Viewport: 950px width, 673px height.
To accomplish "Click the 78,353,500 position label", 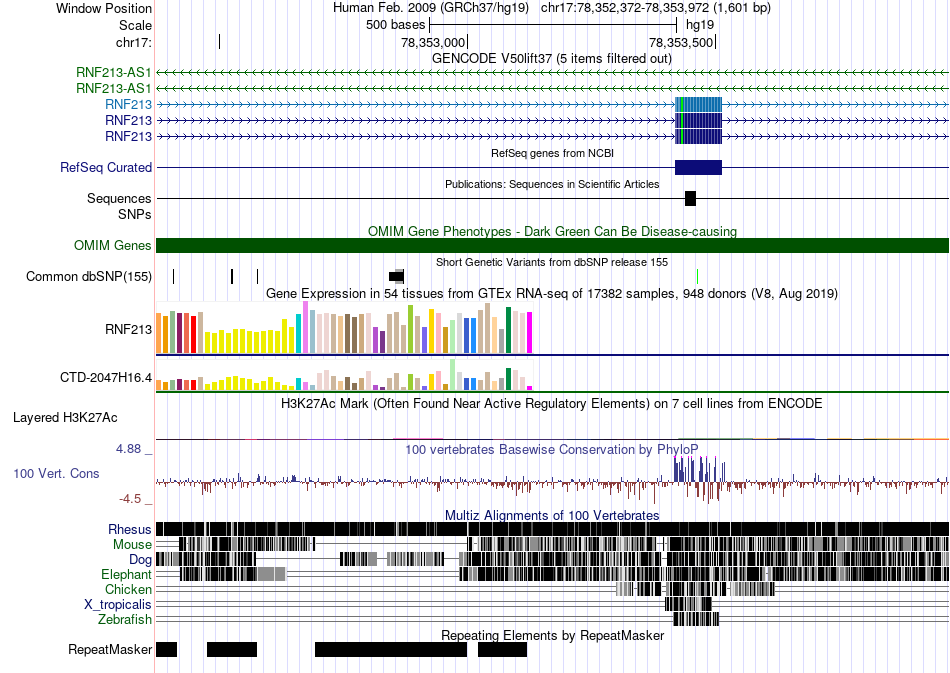I will pyautogui.click(x=680, y=42).
